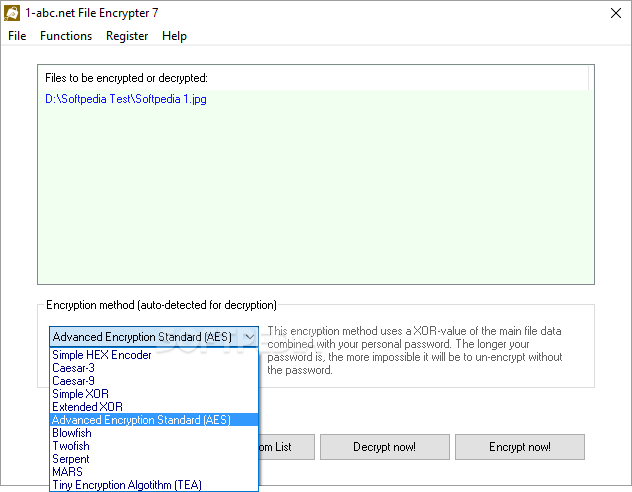Screen dimensions: 632x492
Task: Open the Help menu
Action: (x=174, y=36)
